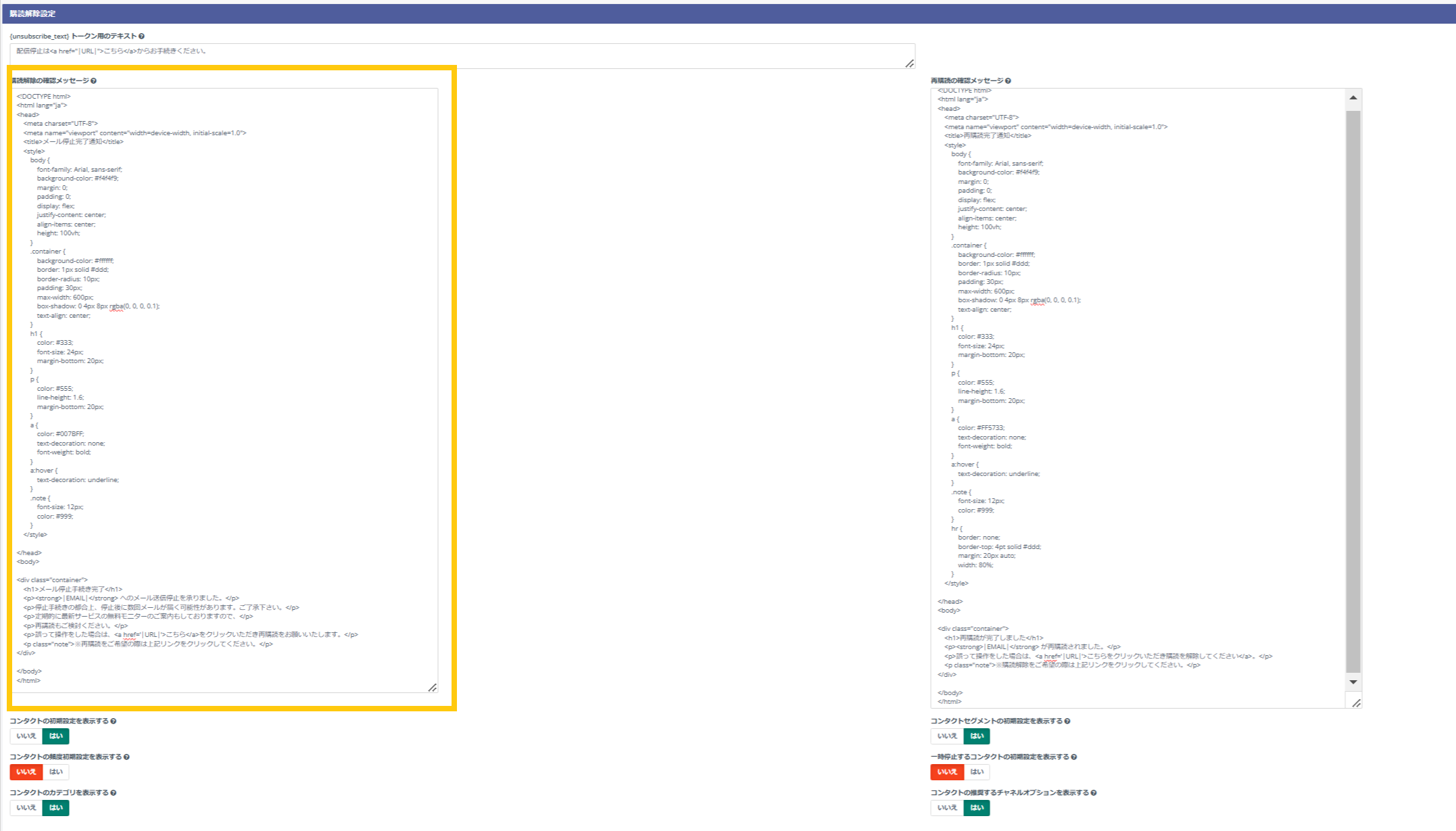Image resolution: width=1456 pixels, height=831 pixels.
Task: Set 一時停止するコンタクトの初期設定を表示する to はい
Action: [x=977, y=772]
